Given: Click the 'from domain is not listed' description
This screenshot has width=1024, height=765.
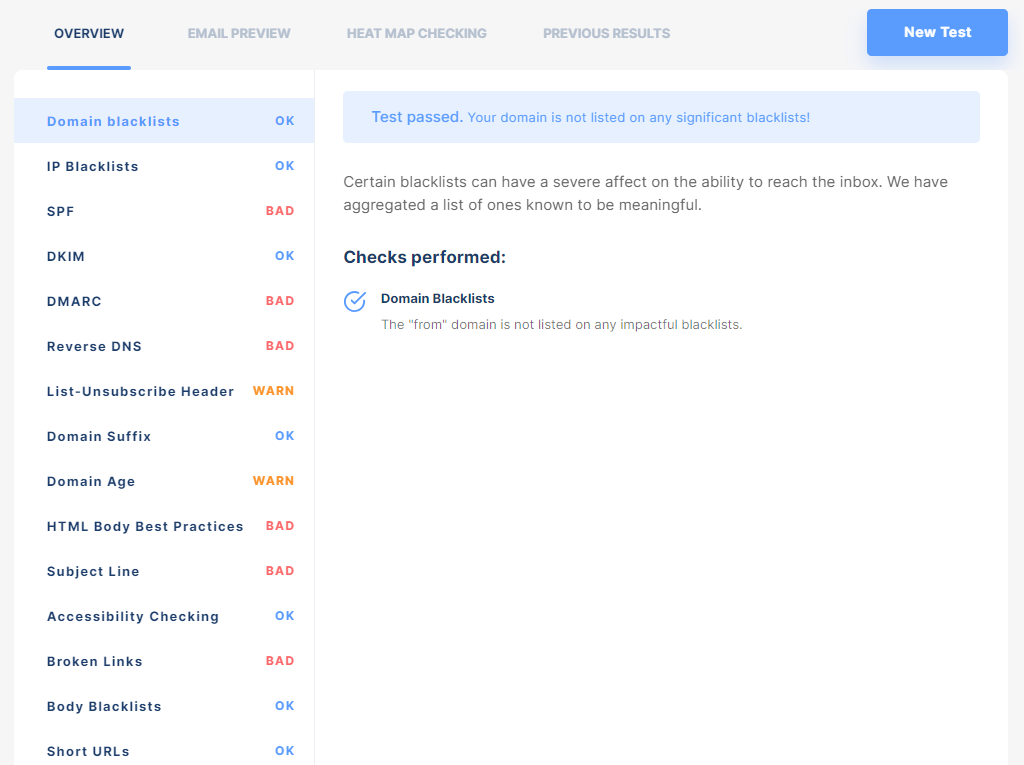Looking at the screenshot, I should tap(562, 325).
